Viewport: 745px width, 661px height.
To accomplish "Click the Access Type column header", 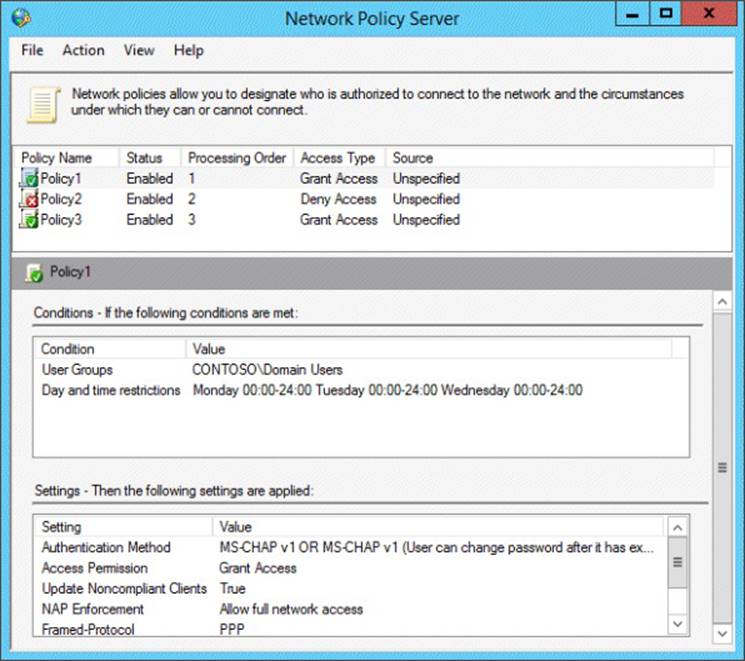I will coord(338,158).
